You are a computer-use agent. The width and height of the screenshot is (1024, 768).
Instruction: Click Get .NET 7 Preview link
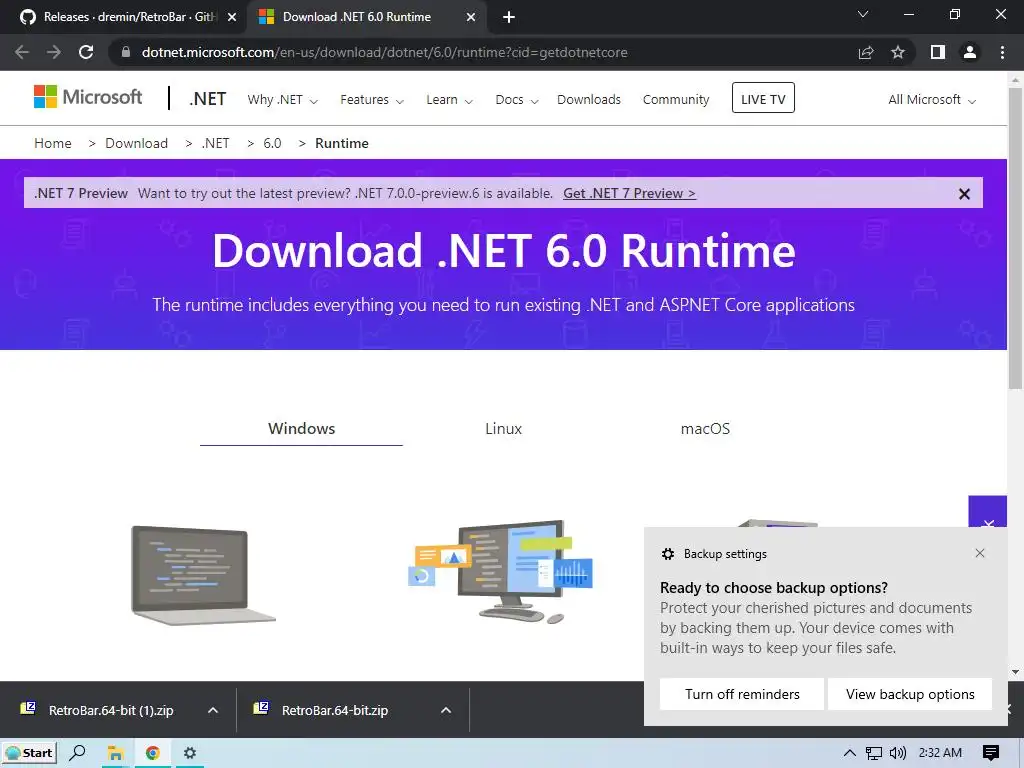click(x=630, y=193)
